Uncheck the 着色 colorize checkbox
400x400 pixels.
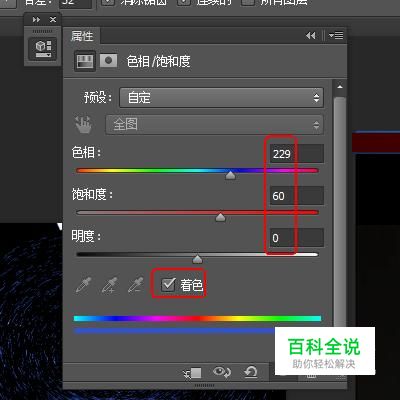(168, 285)
